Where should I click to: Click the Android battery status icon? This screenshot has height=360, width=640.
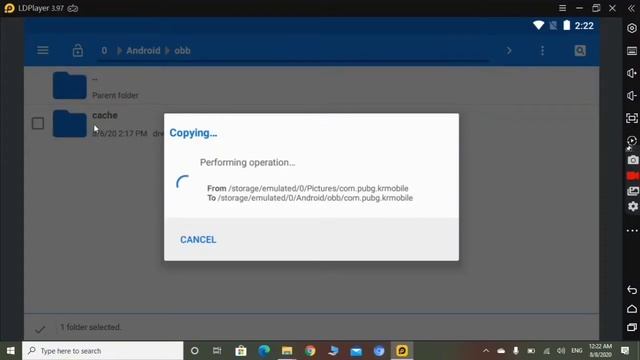(x=567, y=25)
